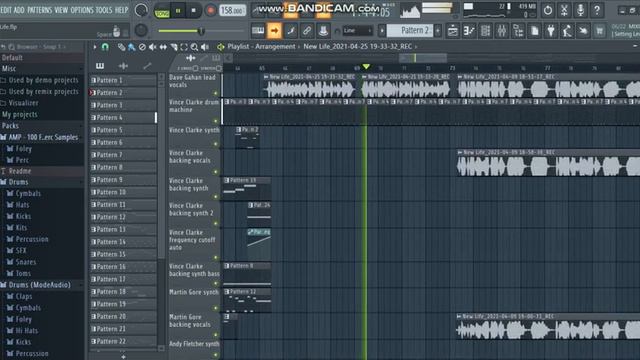Select the playlist Select tool

click(x=184, y=47)
